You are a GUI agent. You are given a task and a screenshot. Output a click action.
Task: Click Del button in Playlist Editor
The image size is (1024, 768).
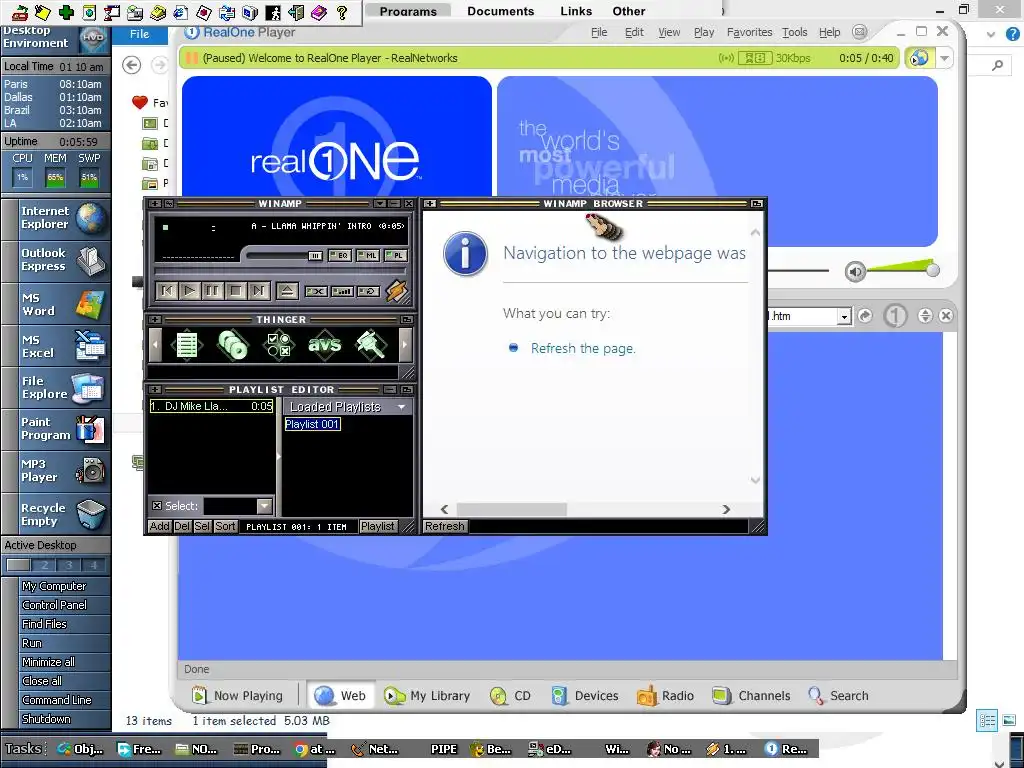[182, 526]
